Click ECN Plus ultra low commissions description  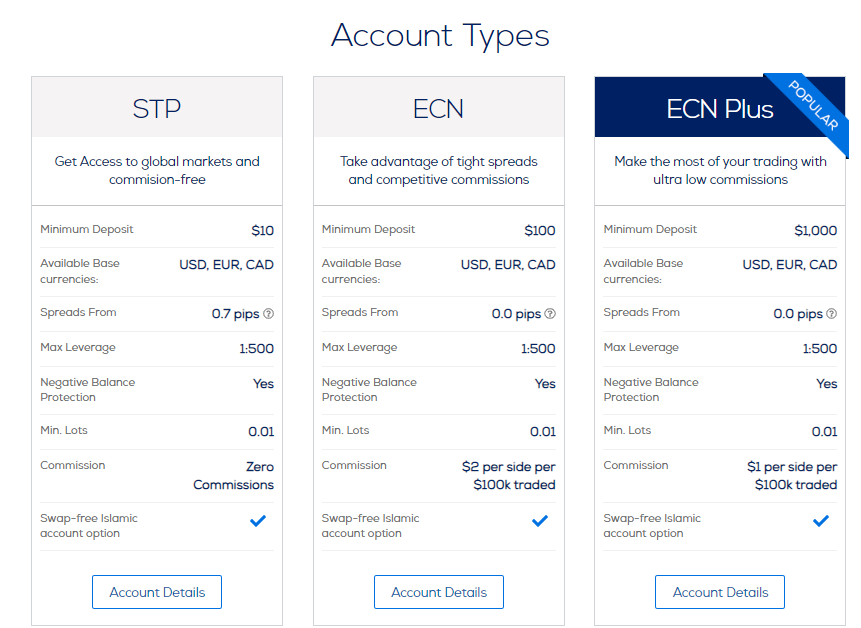[720, 170]
